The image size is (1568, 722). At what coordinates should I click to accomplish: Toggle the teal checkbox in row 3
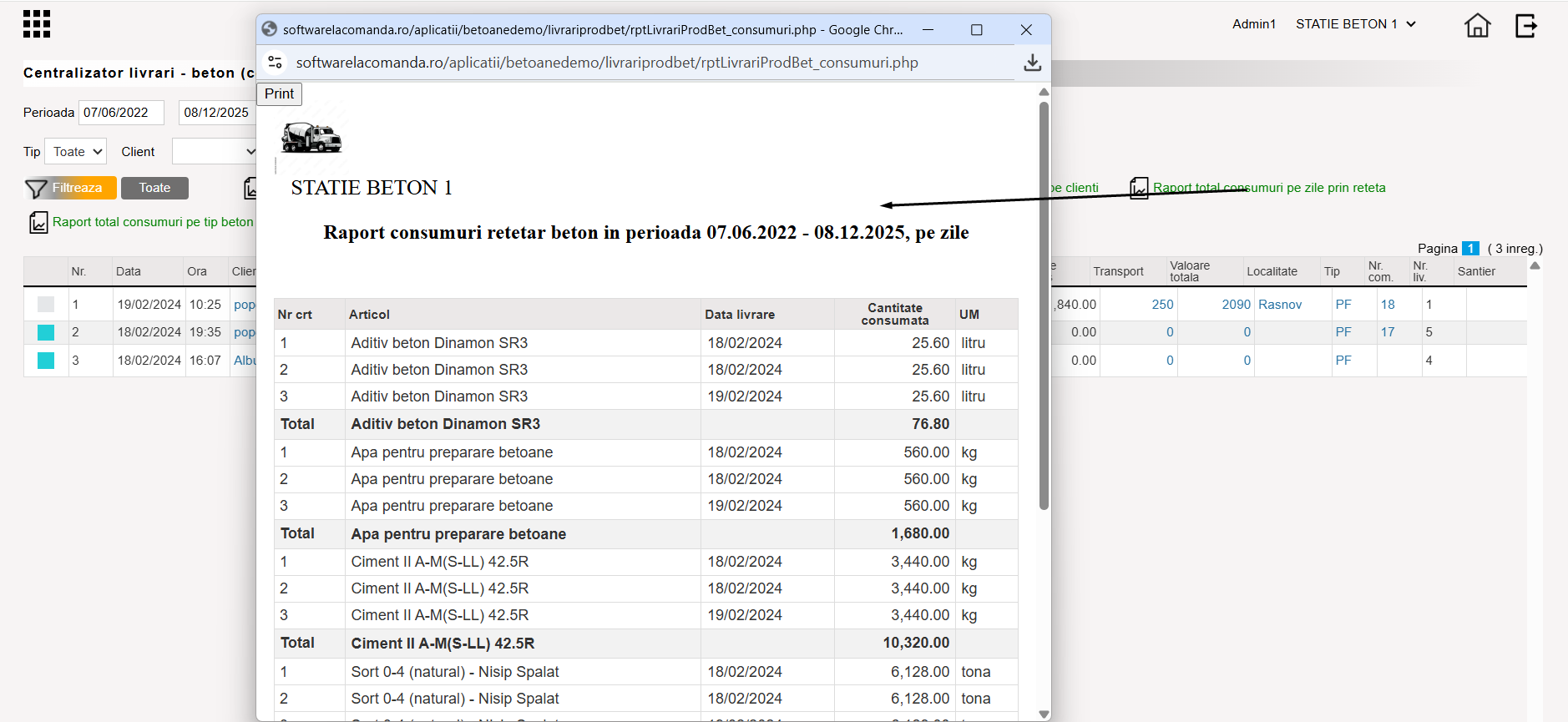pyautogui.click(x=46, y=361)
